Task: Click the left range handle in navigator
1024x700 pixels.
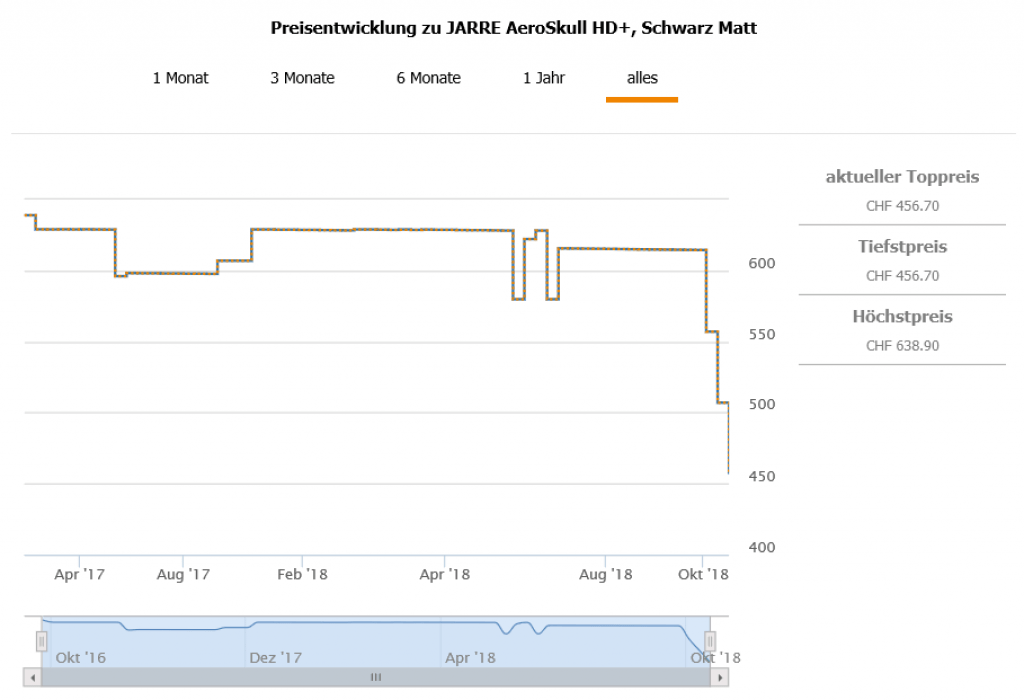Action: click(41, 641)
